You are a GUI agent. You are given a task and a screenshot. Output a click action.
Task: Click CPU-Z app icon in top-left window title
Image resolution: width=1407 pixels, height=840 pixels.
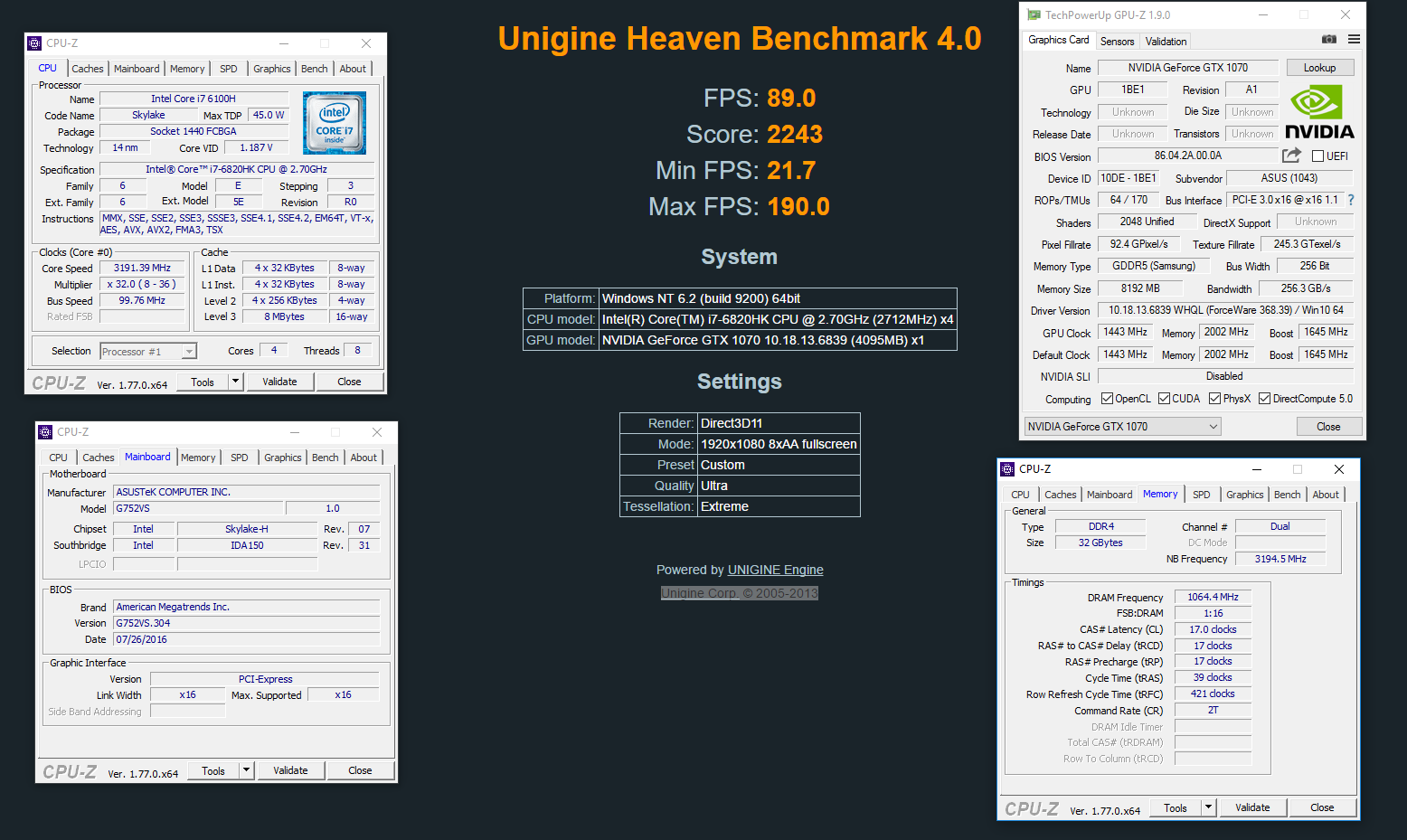[x=34, y=43]
